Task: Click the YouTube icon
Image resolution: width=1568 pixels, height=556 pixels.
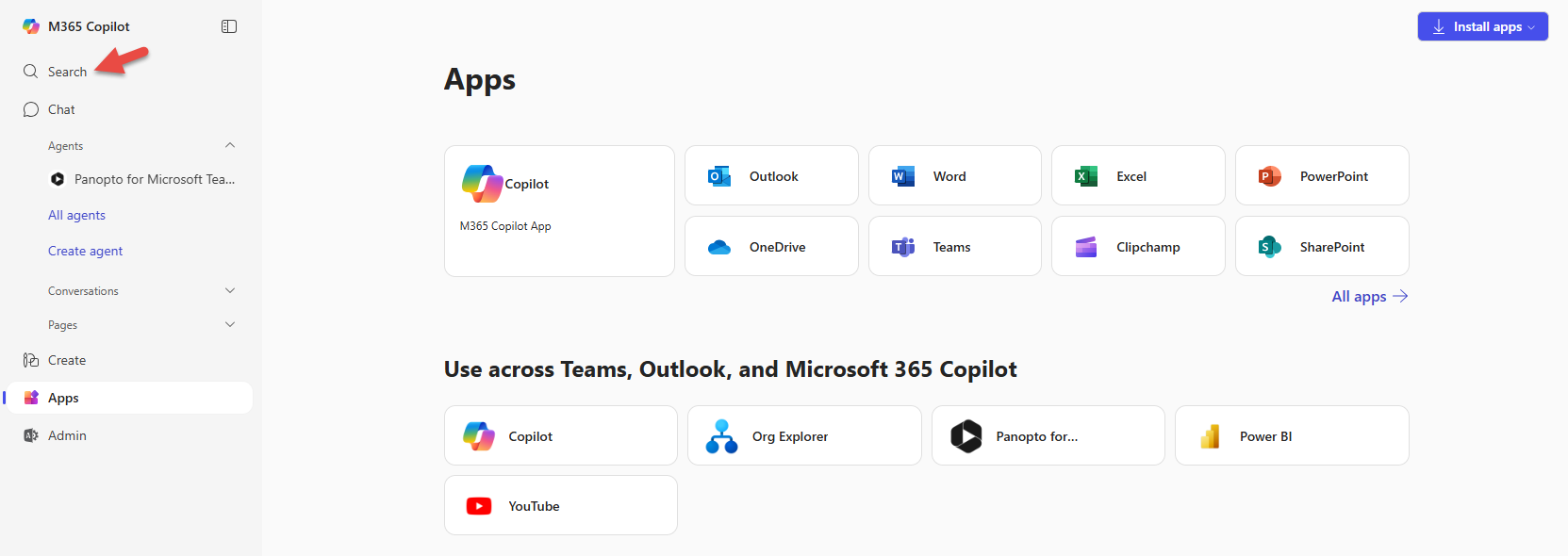Action: (x=479, y=506)
